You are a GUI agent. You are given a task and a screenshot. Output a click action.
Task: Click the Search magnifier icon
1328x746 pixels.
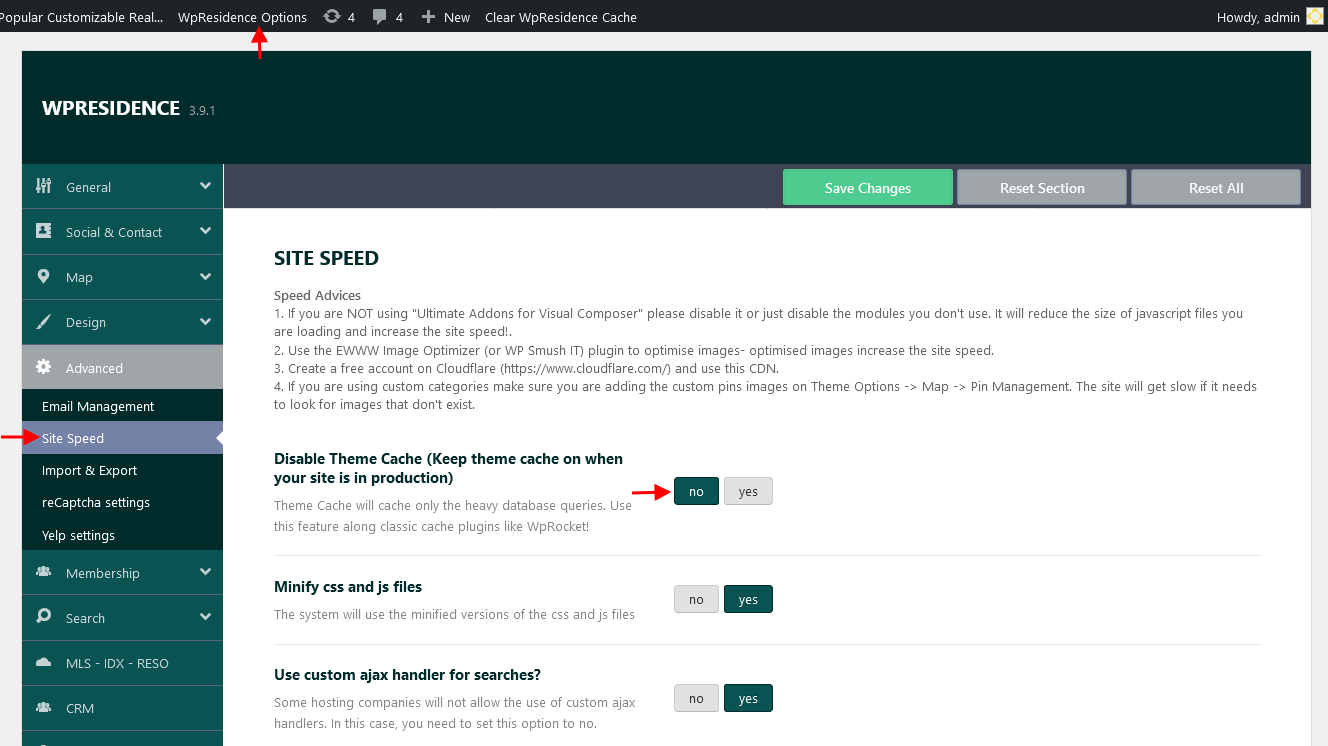pos(43,617)
